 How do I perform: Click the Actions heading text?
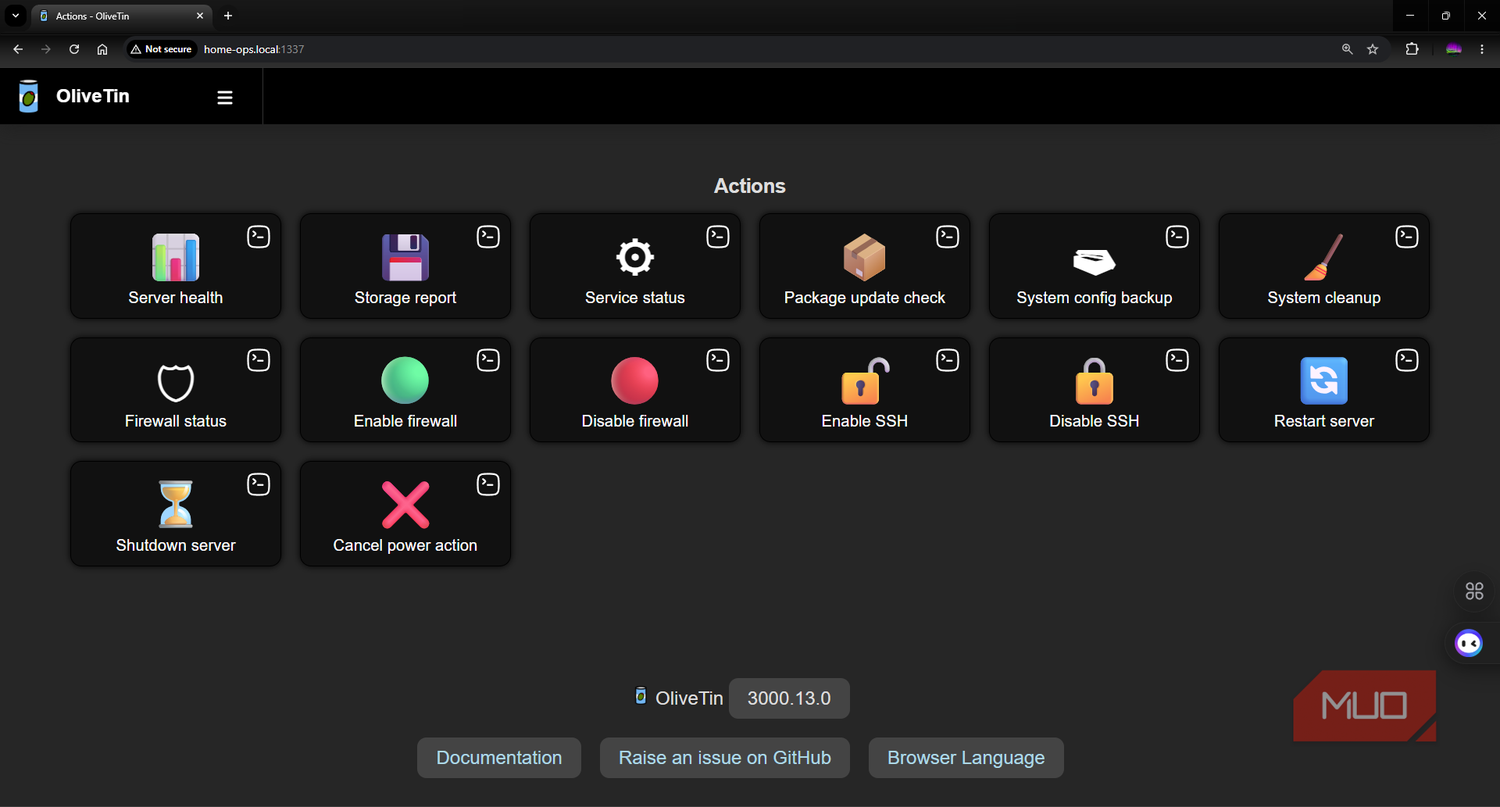coord(750,186)
